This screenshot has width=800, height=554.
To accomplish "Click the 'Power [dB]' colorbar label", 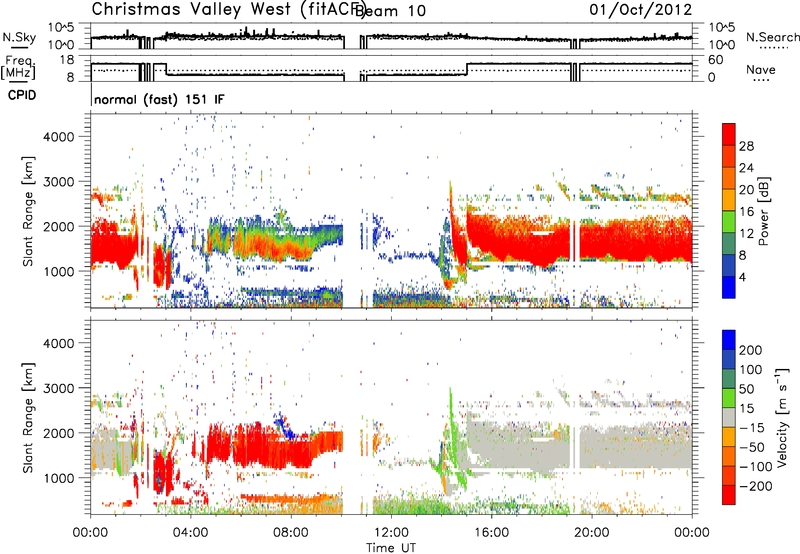I will [x=763, y=211].
